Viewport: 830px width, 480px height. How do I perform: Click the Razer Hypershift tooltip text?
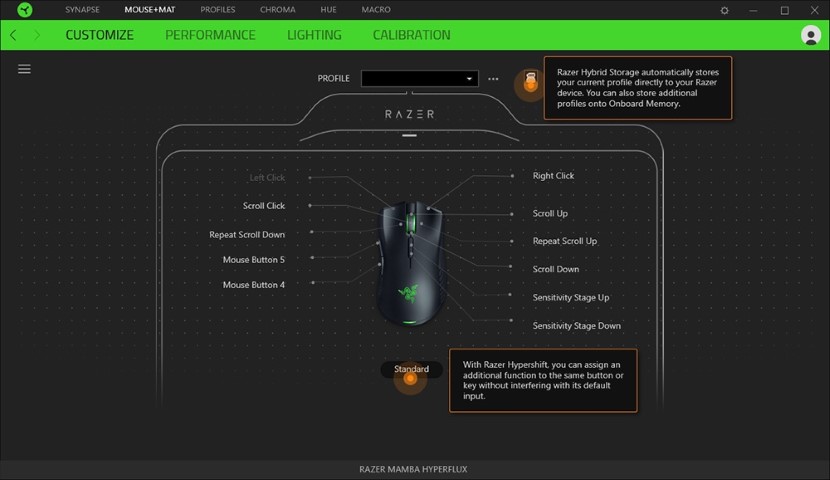point(543,381)
